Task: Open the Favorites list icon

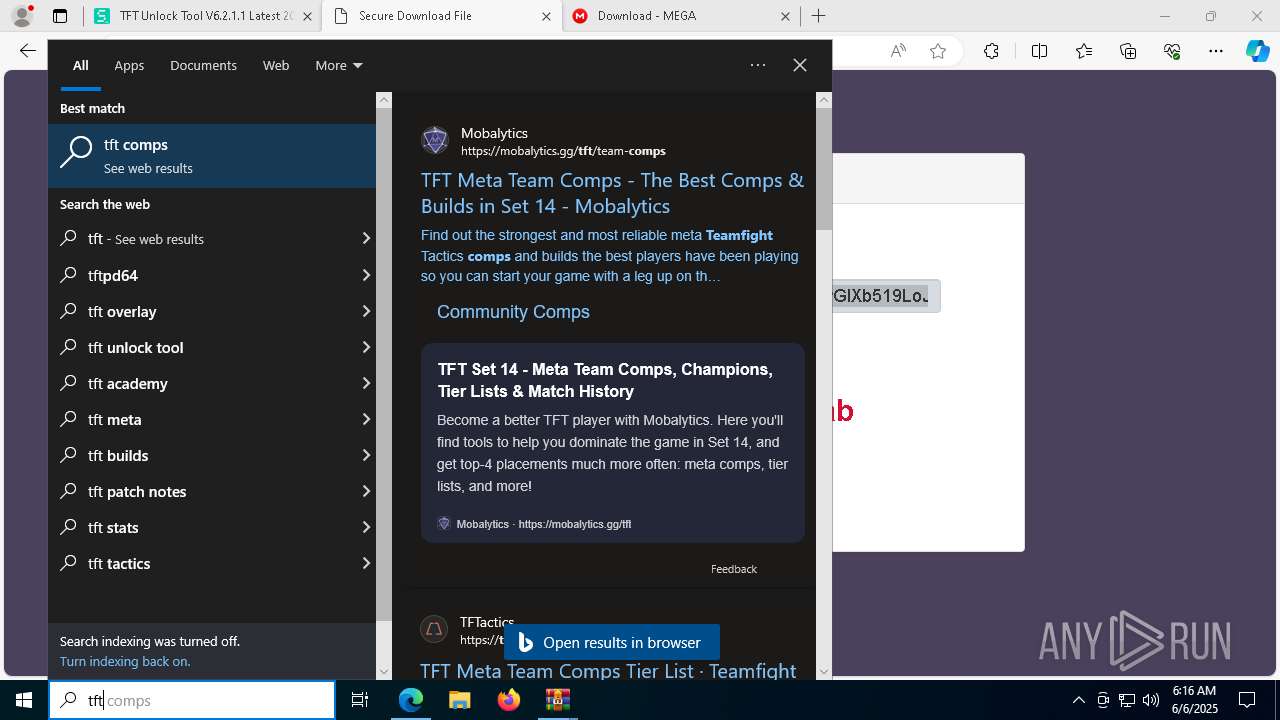Action: coord(1084,51)
